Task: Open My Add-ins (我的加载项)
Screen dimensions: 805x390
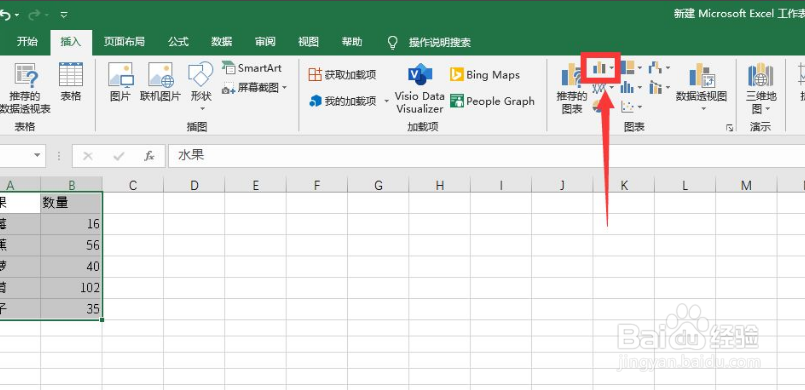Action: tap(343, 101)
